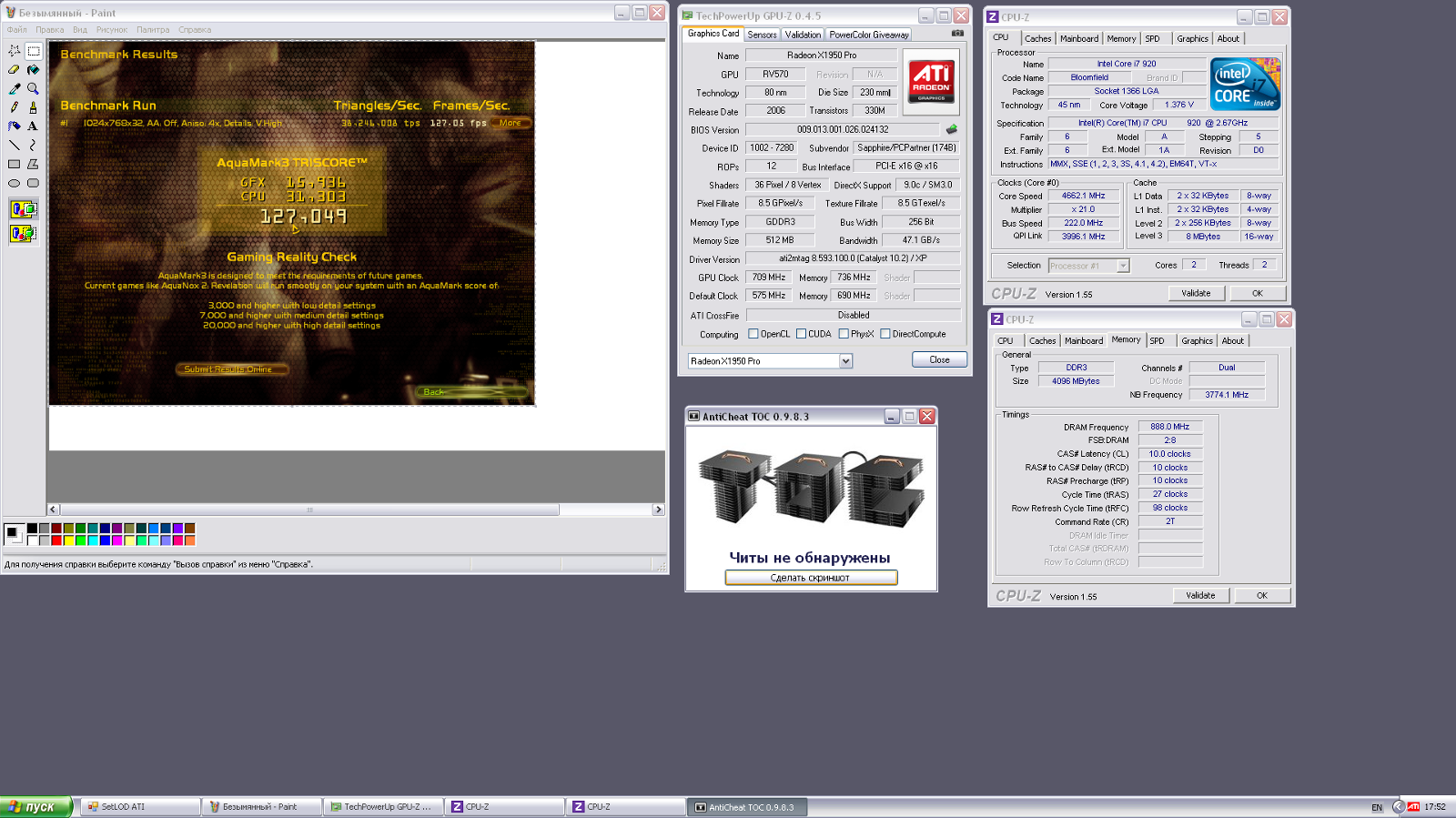Select the Polygon shape tool
Viewport: 1456px width, 818px height.
pyautogui.click(x=33, y=164)
